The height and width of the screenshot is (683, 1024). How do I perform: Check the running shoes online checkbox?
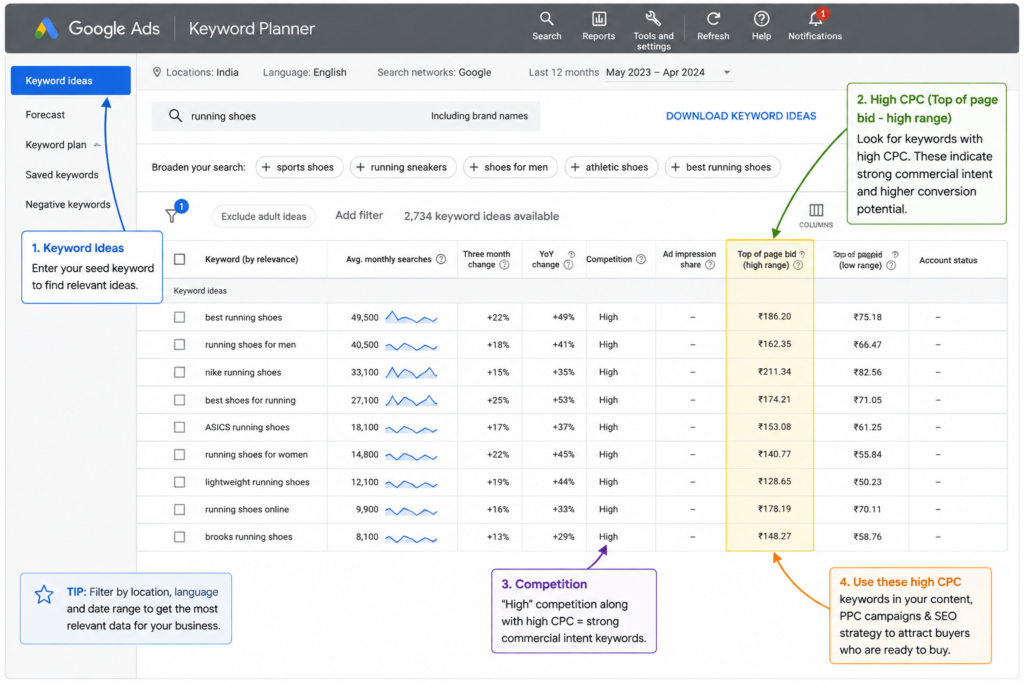pos(180,509)
